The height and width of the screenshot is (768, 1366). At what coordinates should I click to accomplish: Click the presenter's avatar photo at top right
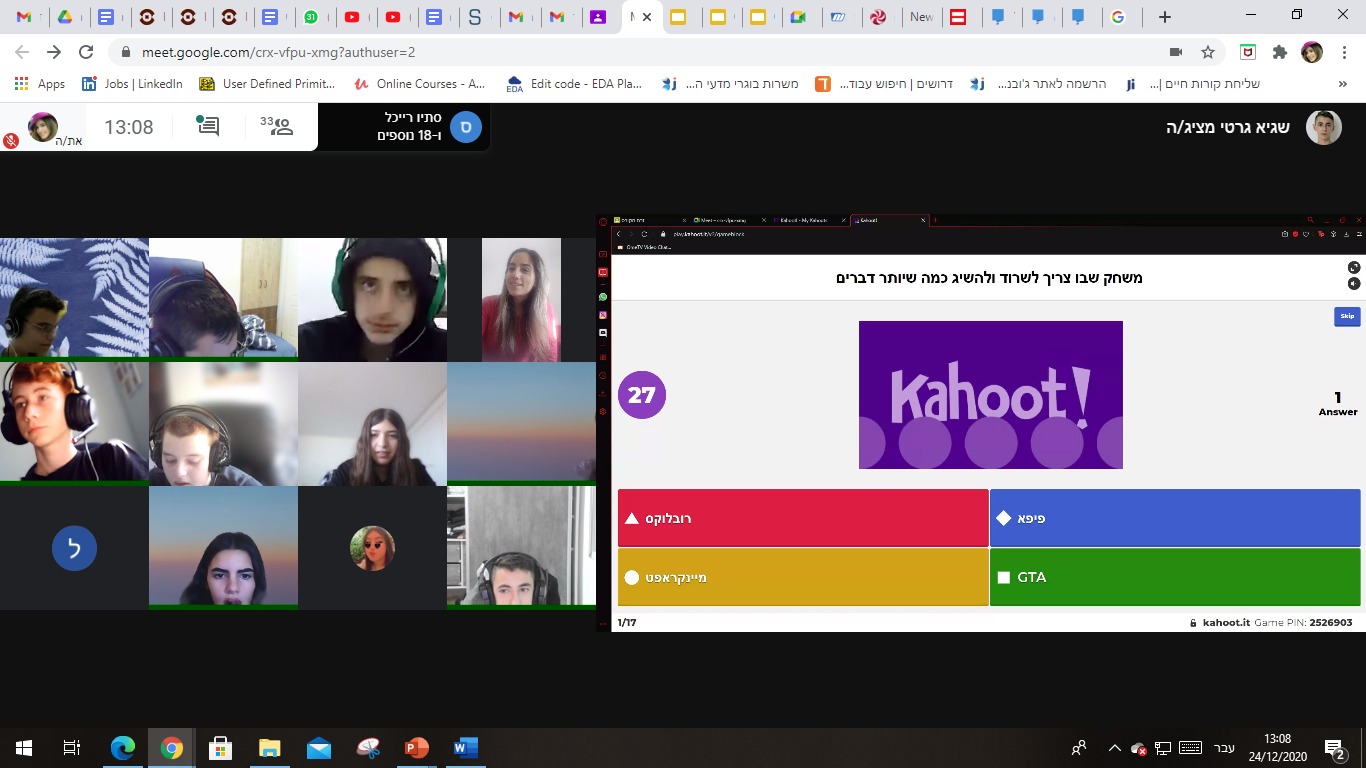(1324, 127)
